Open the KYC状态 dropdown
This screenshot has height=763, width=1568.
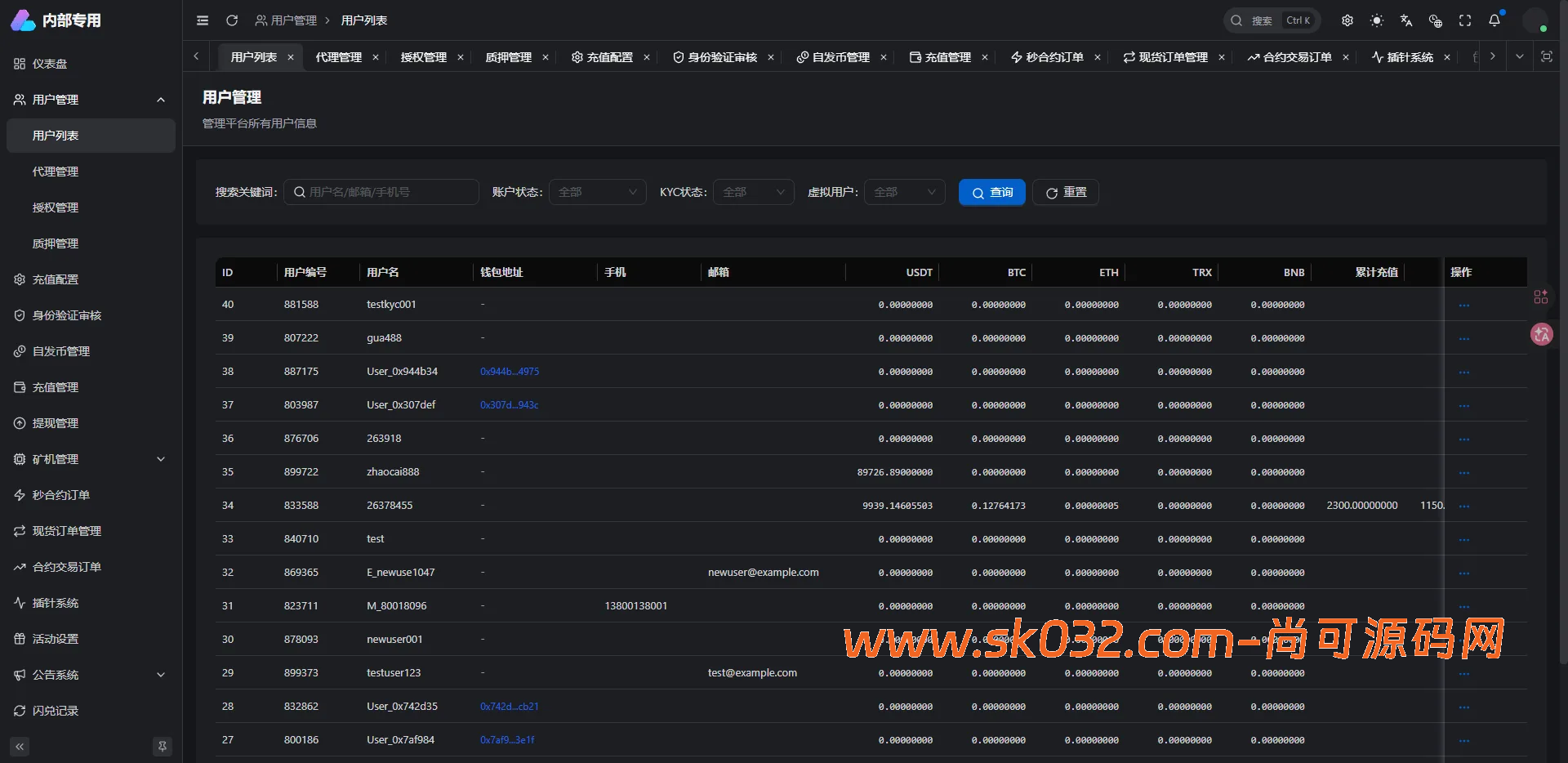click(x=752, y=192)
